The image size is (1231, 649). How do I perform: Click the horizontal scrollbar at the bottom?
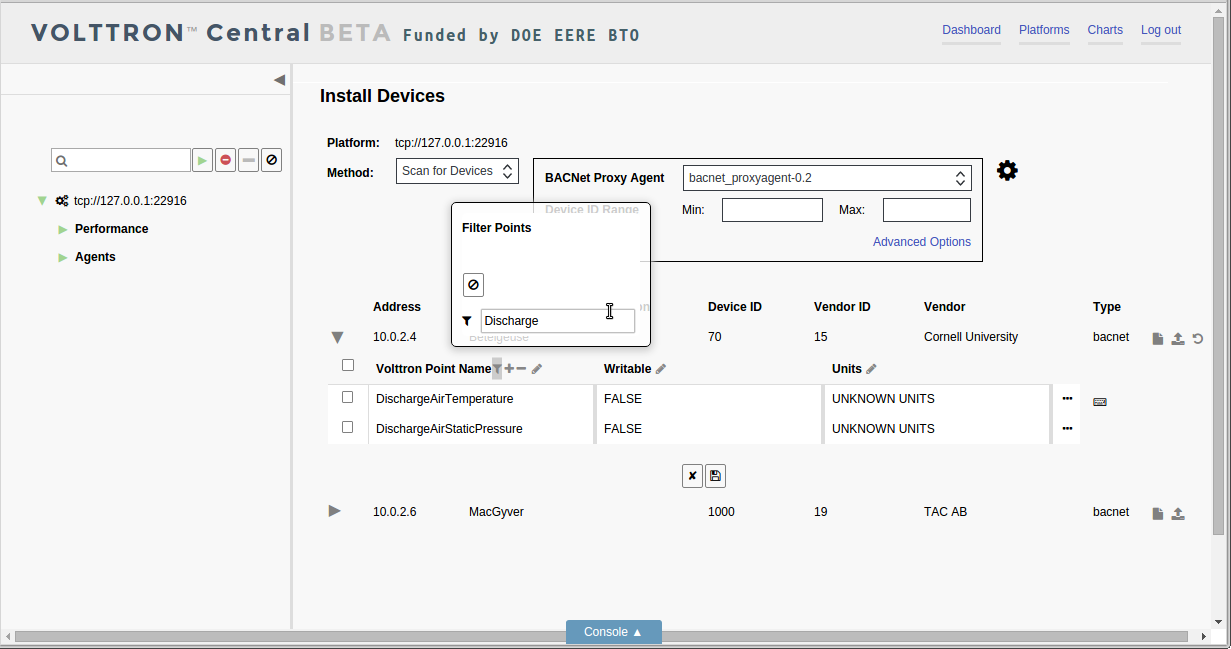coord(600,636)
